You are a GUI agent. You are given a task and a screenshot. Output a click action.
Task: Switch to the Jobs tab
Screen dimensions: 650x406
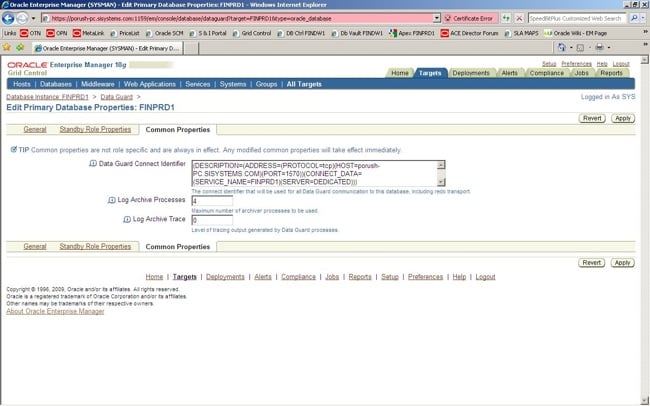(x=581, y=73)
